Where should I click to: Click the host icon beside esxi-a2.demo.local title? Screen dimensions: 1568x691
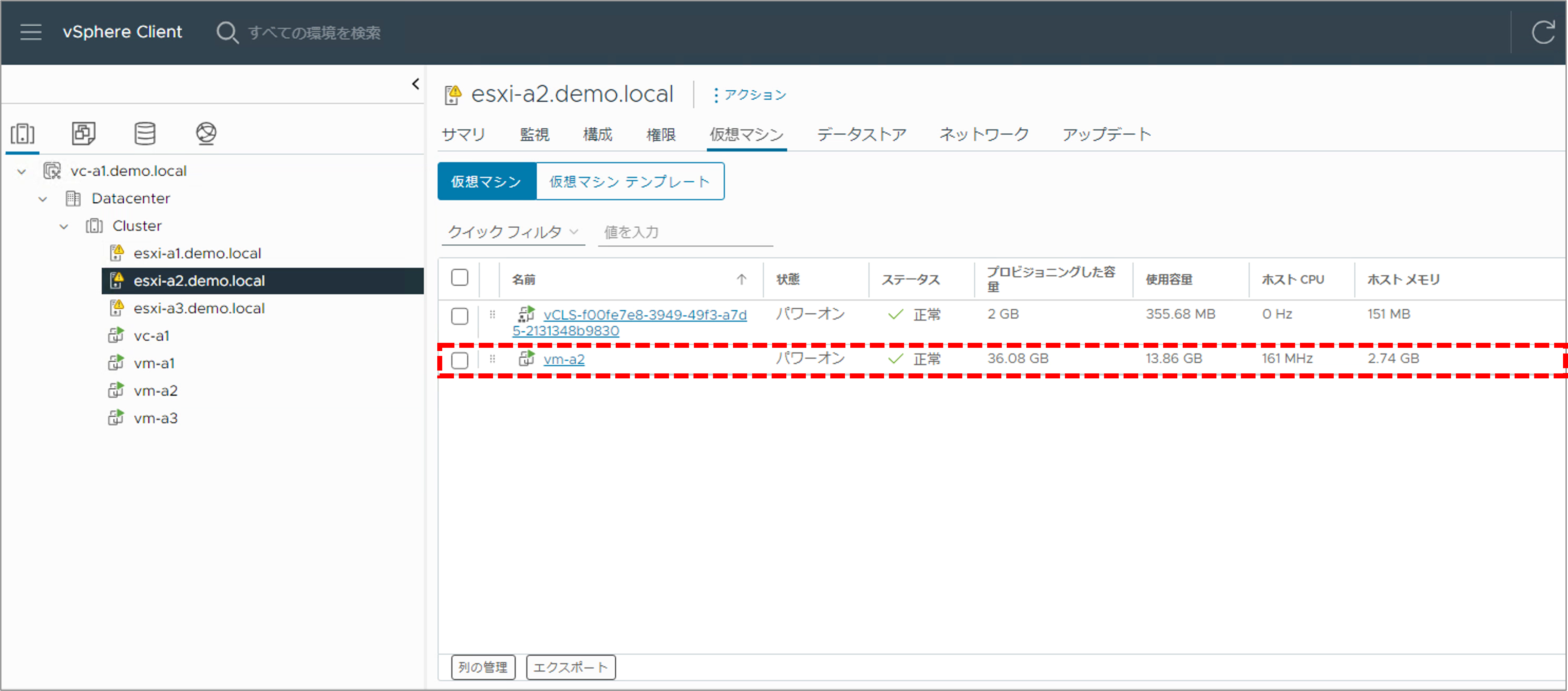coord(453,95)
